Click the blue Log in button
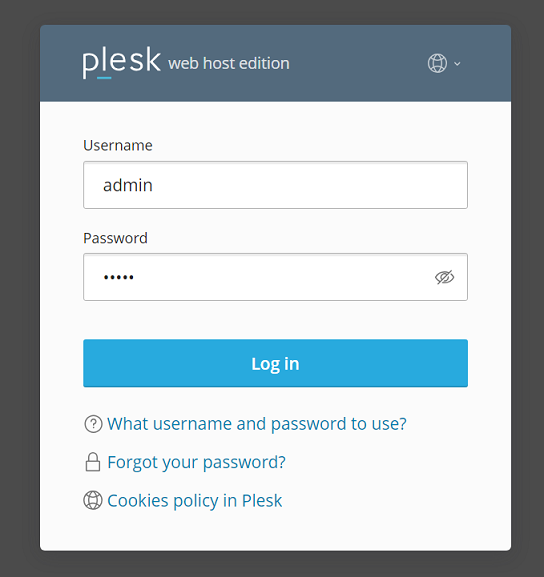This screenshot has width=544, height=577. [275, 363]
